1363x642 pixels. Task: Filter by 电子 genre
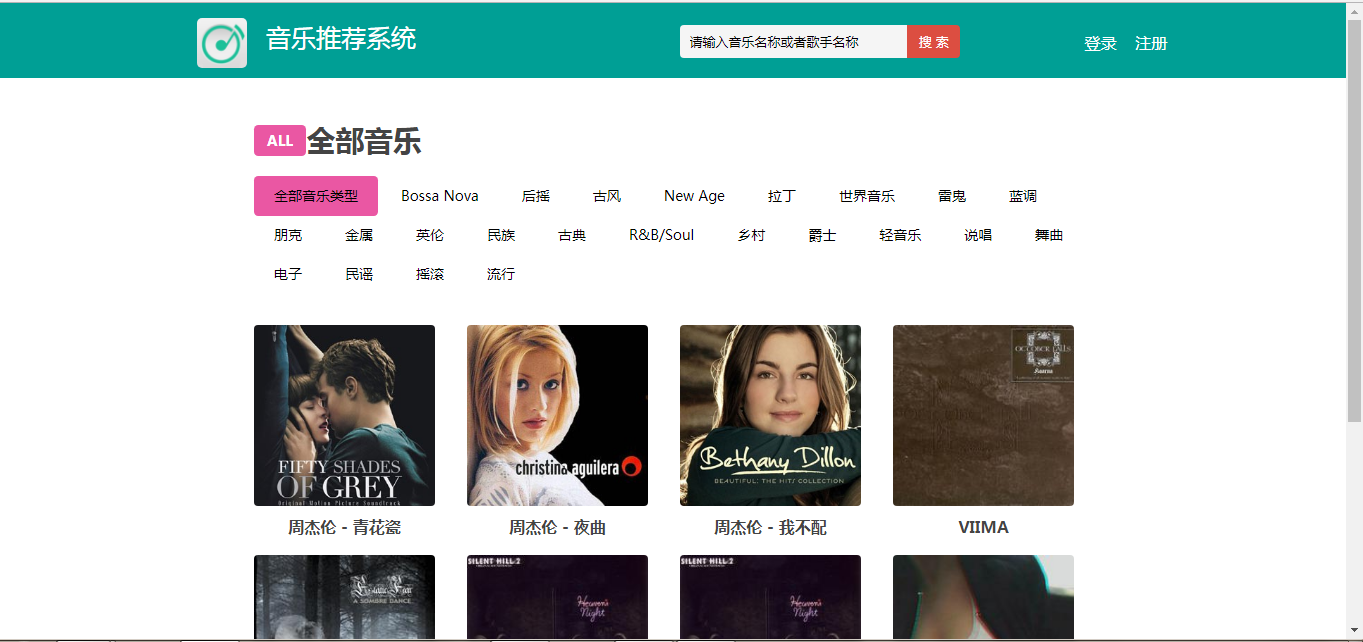pos(288,274)
